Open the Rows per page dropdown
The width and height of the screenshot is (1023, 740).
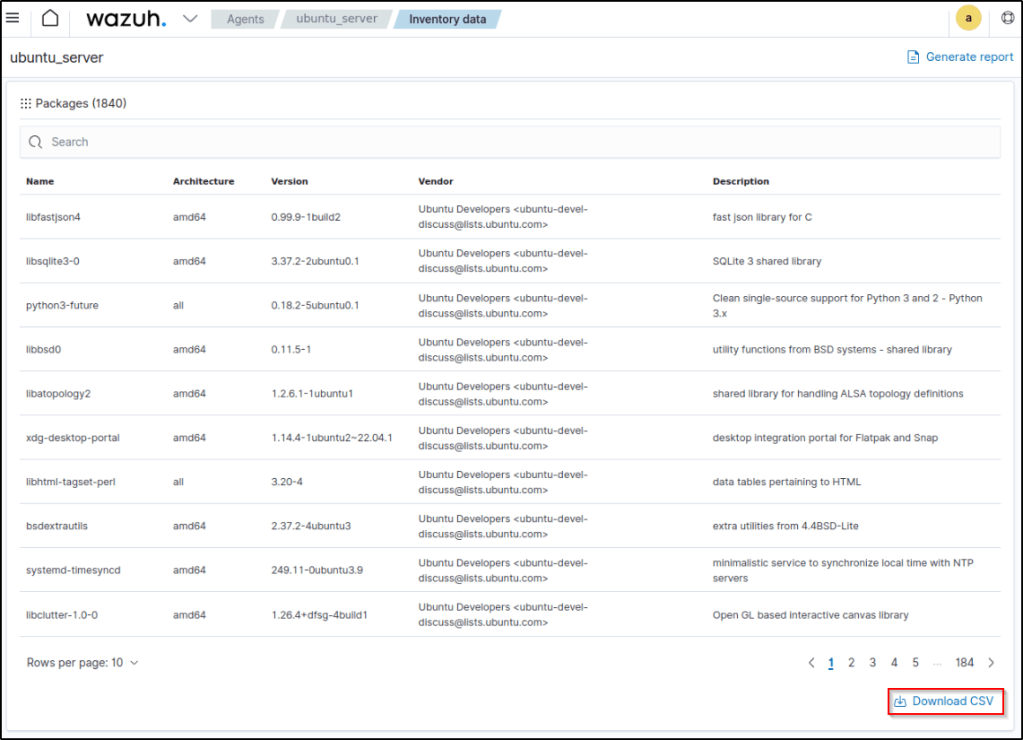click(x=83, y=662)
